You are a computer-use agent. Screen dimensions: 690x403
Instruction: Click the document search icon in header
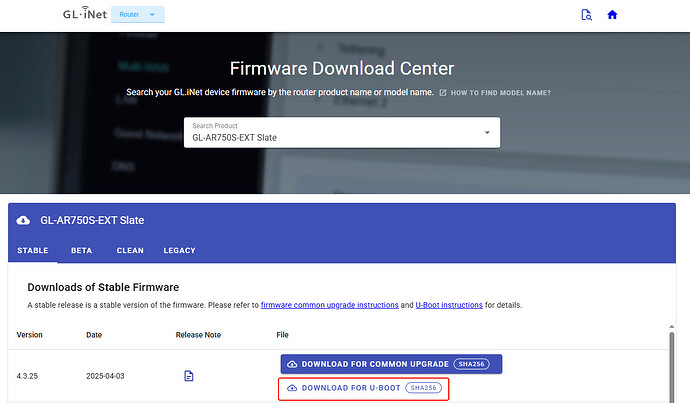tap(587, 15)
